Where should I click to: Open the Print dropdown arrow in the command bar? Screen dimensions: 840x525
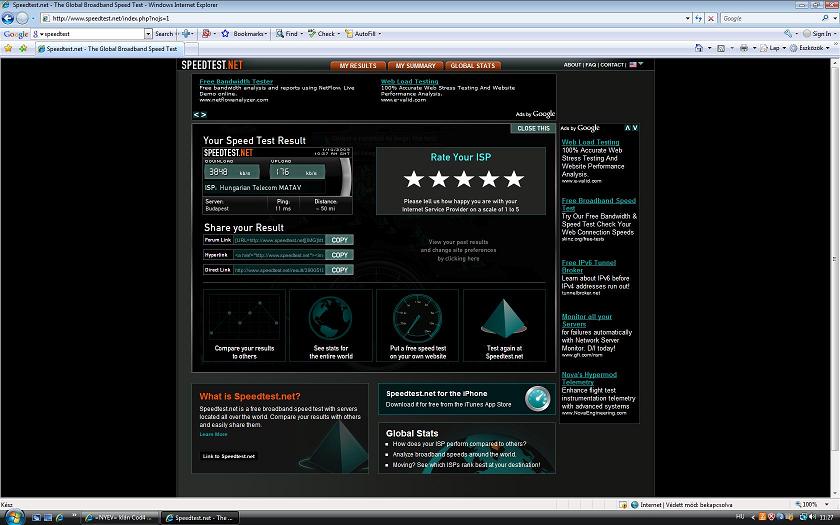click(x=754, y=48)
